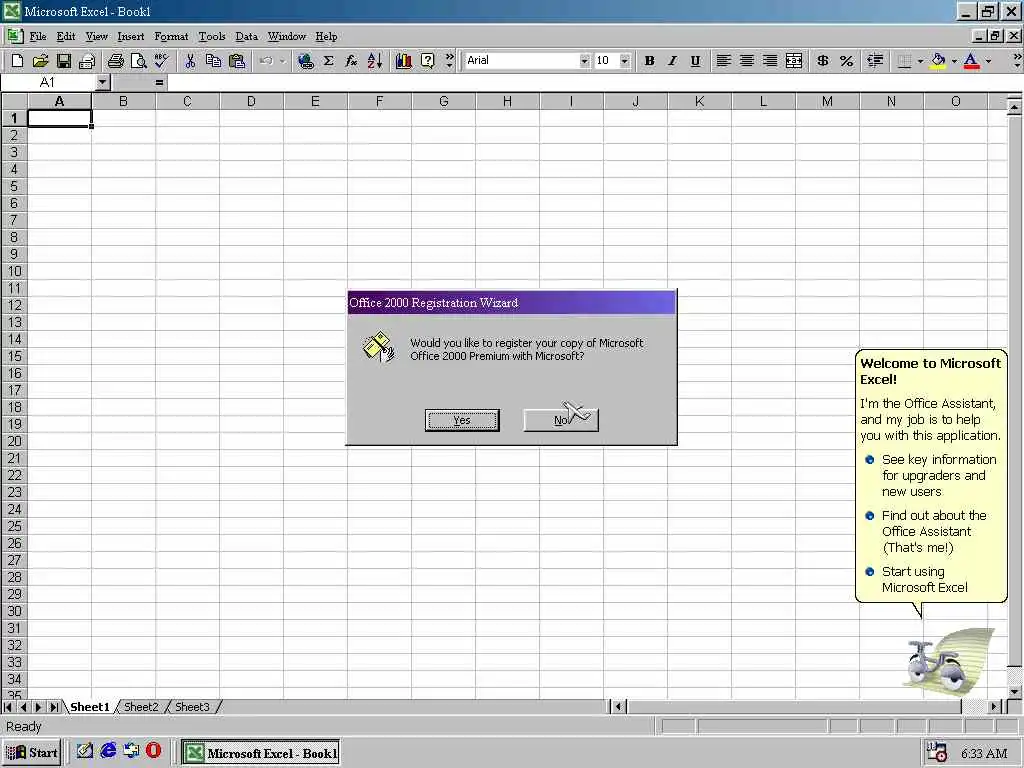Center the cell text using the Center icon
The image size is (1024, 768).
[746, 61]
